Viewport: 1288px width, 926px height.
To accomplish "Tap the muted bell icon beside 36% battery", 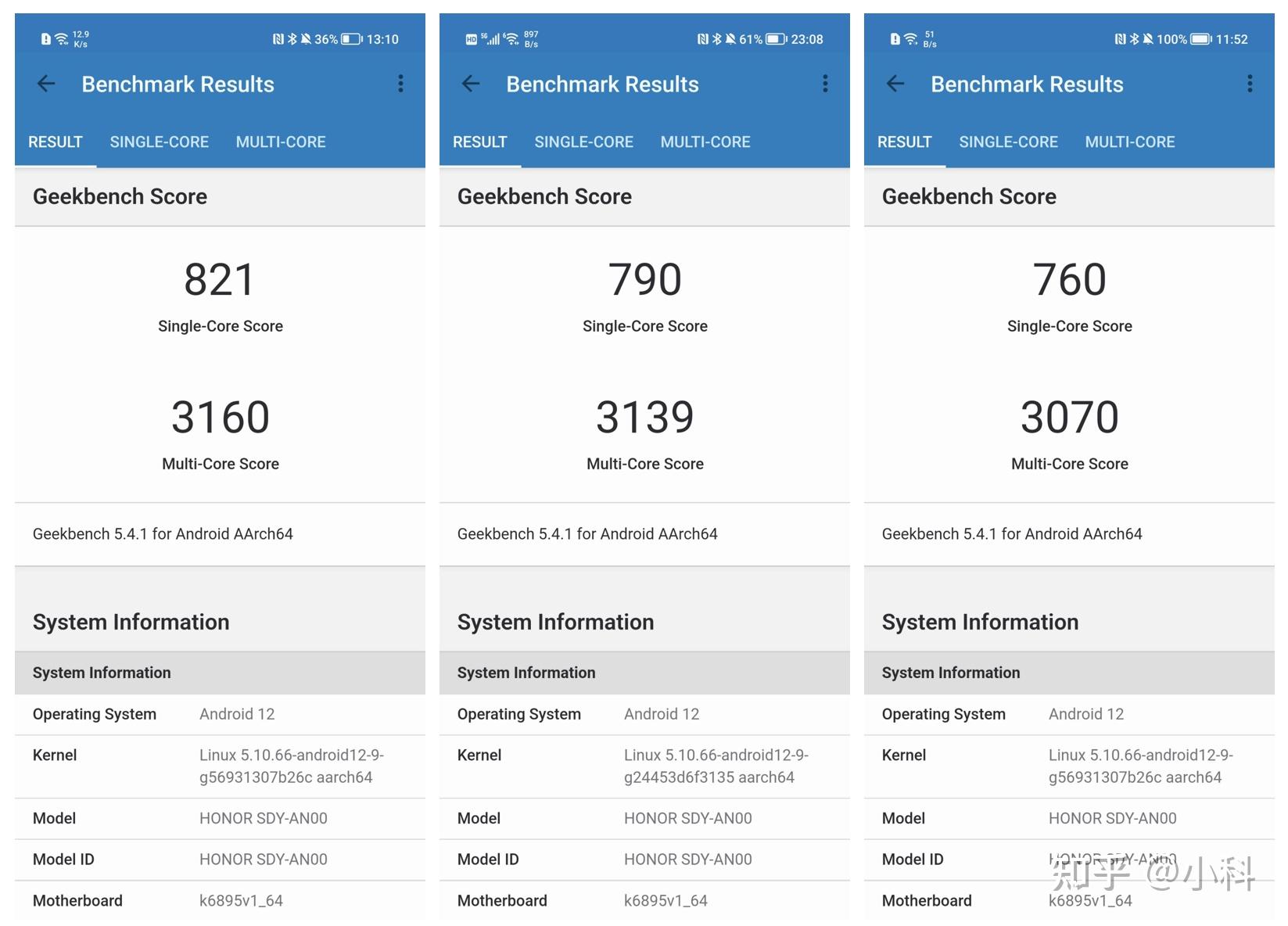I will click(x=306, y=39).
